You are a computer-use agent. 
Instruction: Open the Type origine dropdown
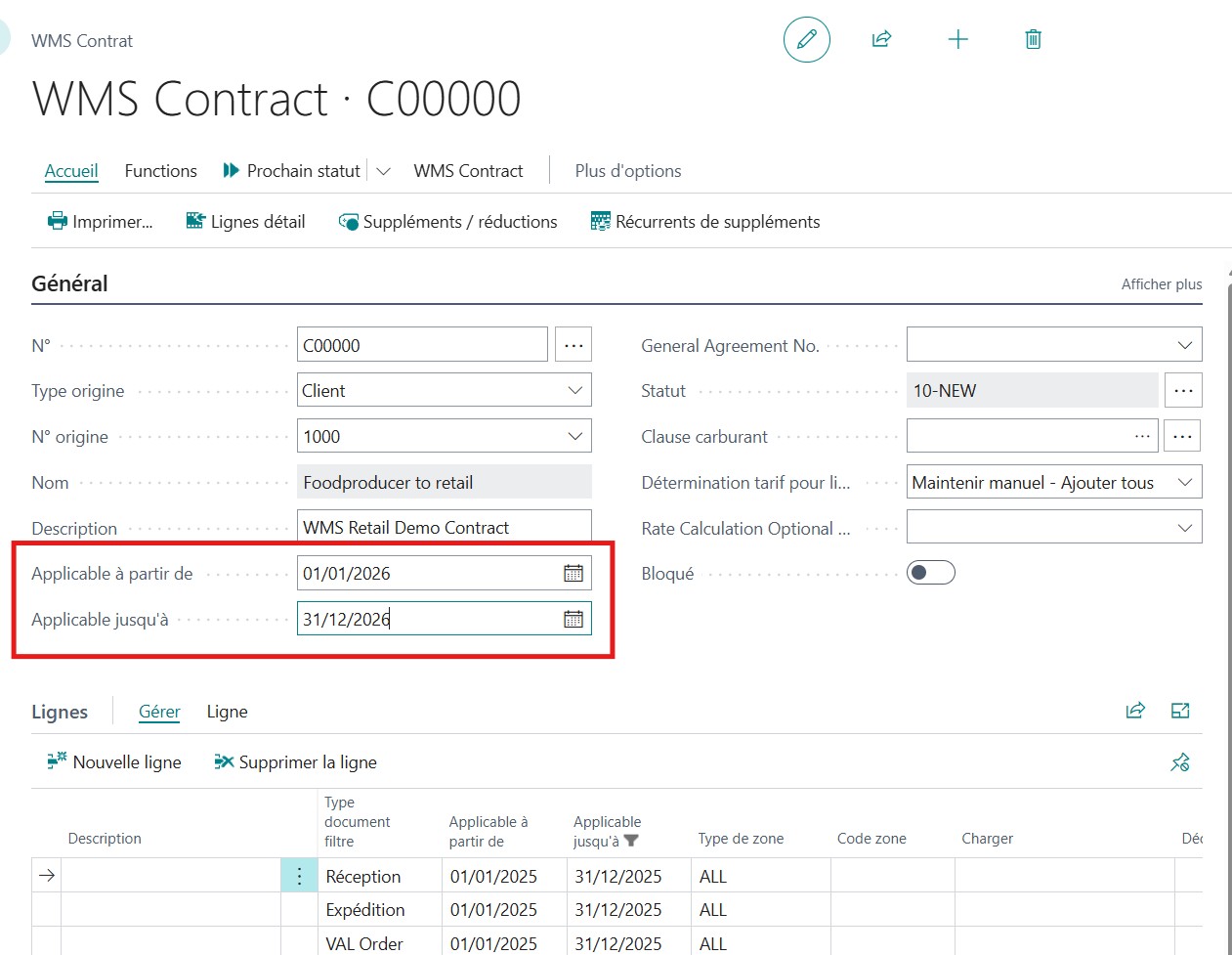coord(574,391)
